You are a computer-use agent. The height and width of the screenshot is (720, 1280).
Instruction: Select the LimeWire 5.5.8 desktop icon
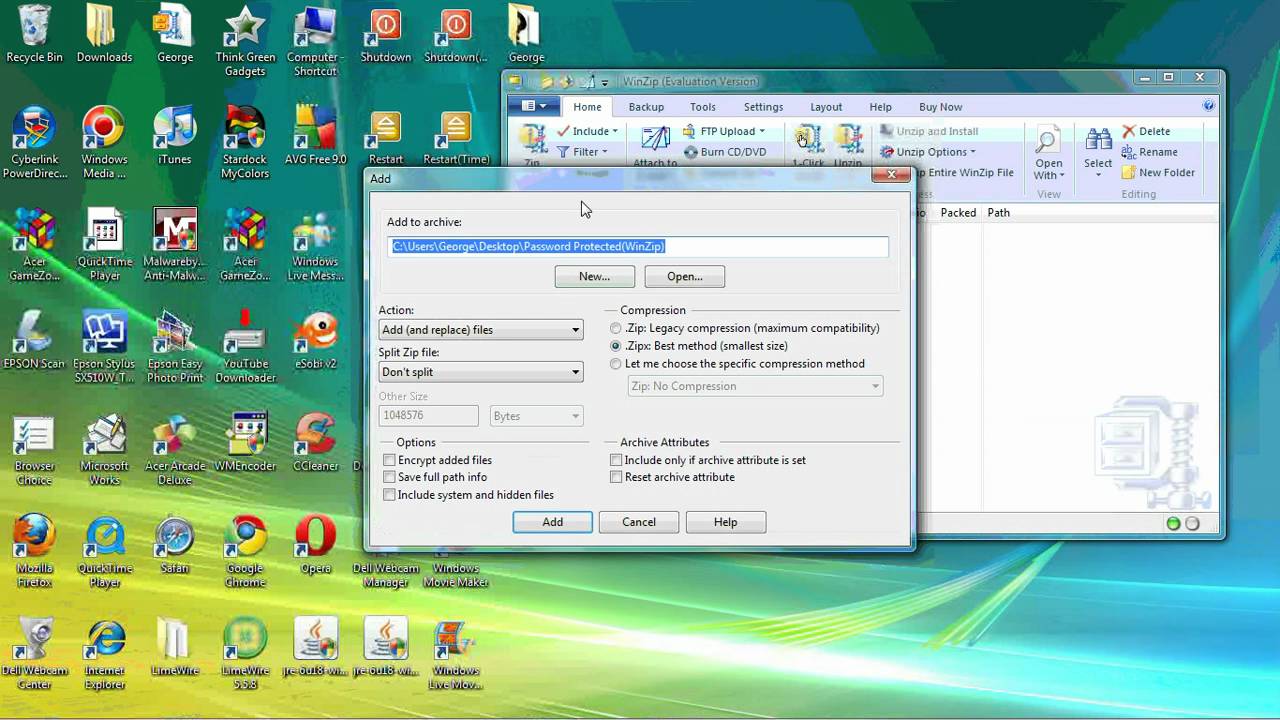tap(245, 655)
